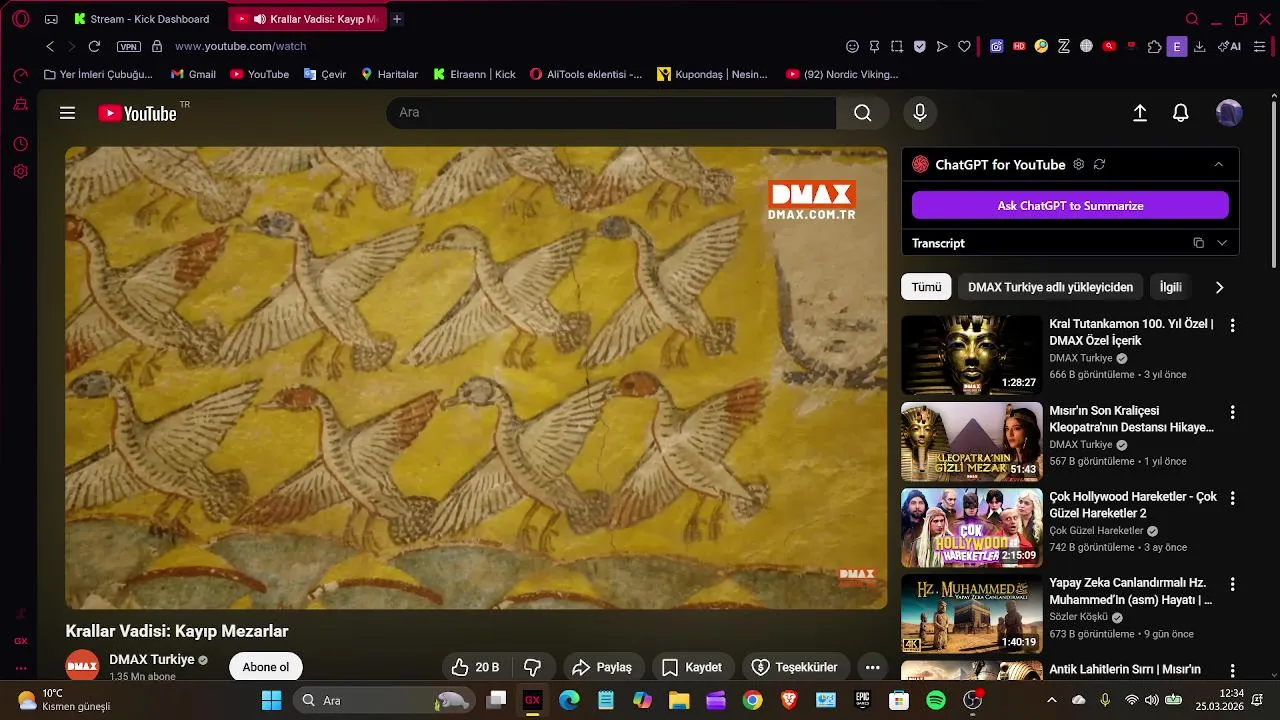
Task: Click the YouTube Ara search field
Action: pyautogui.click(x=611, y=113)
